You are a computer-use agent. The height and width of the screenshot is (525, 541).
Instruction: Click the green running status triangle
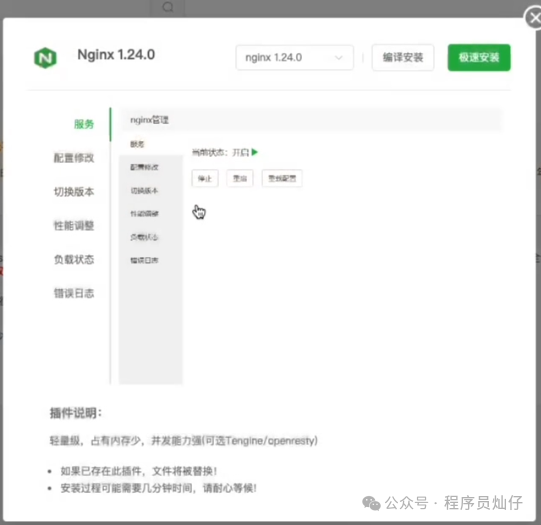[x=255, y=152]
